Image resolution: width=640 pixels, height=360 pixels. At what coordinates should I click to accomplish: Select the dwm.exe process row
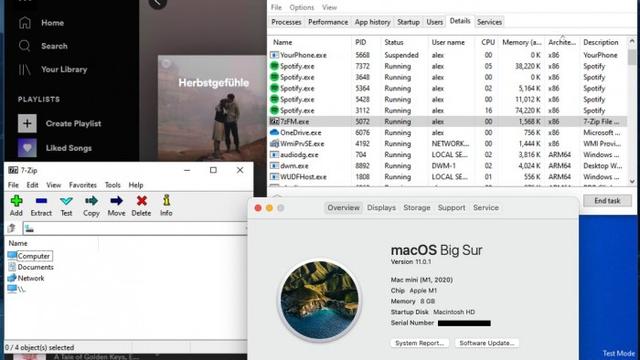click(x=448, y=166)
